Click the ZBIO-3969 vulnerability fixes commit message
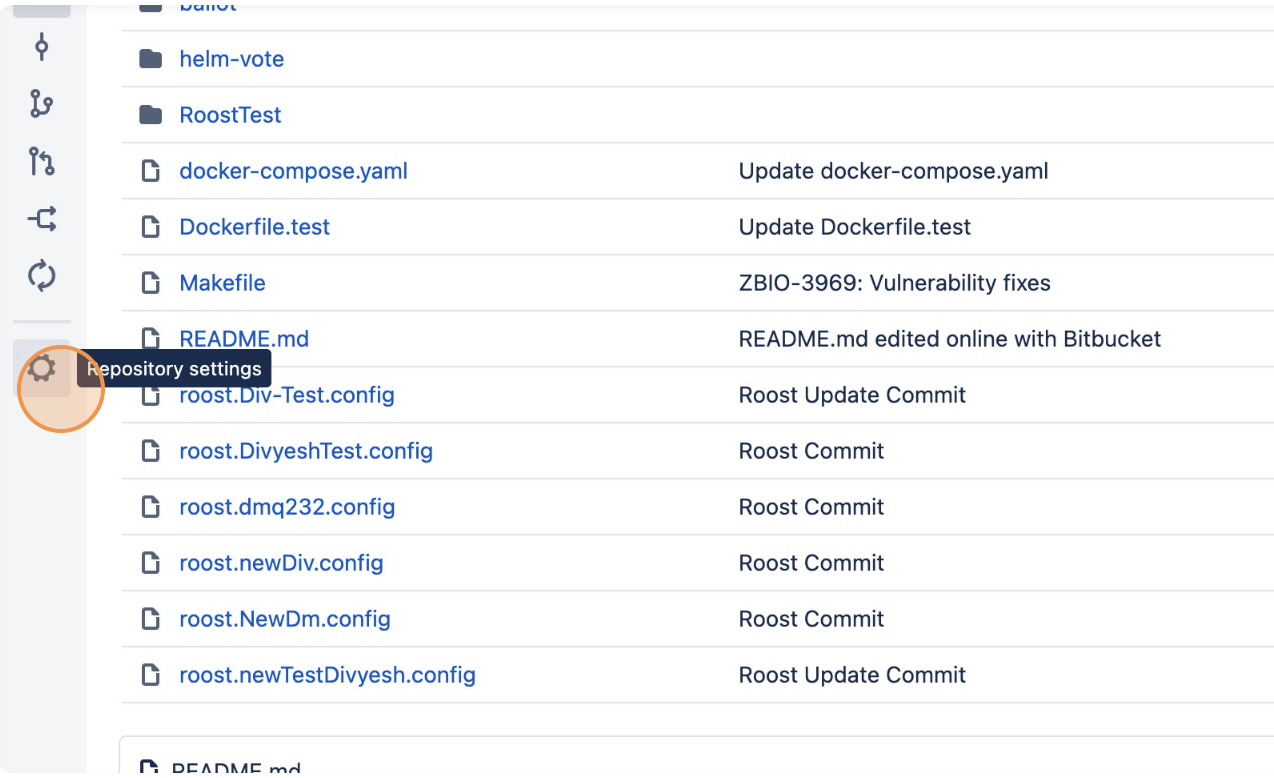Viewport: 1274px width, 778px height. point(893,283)
